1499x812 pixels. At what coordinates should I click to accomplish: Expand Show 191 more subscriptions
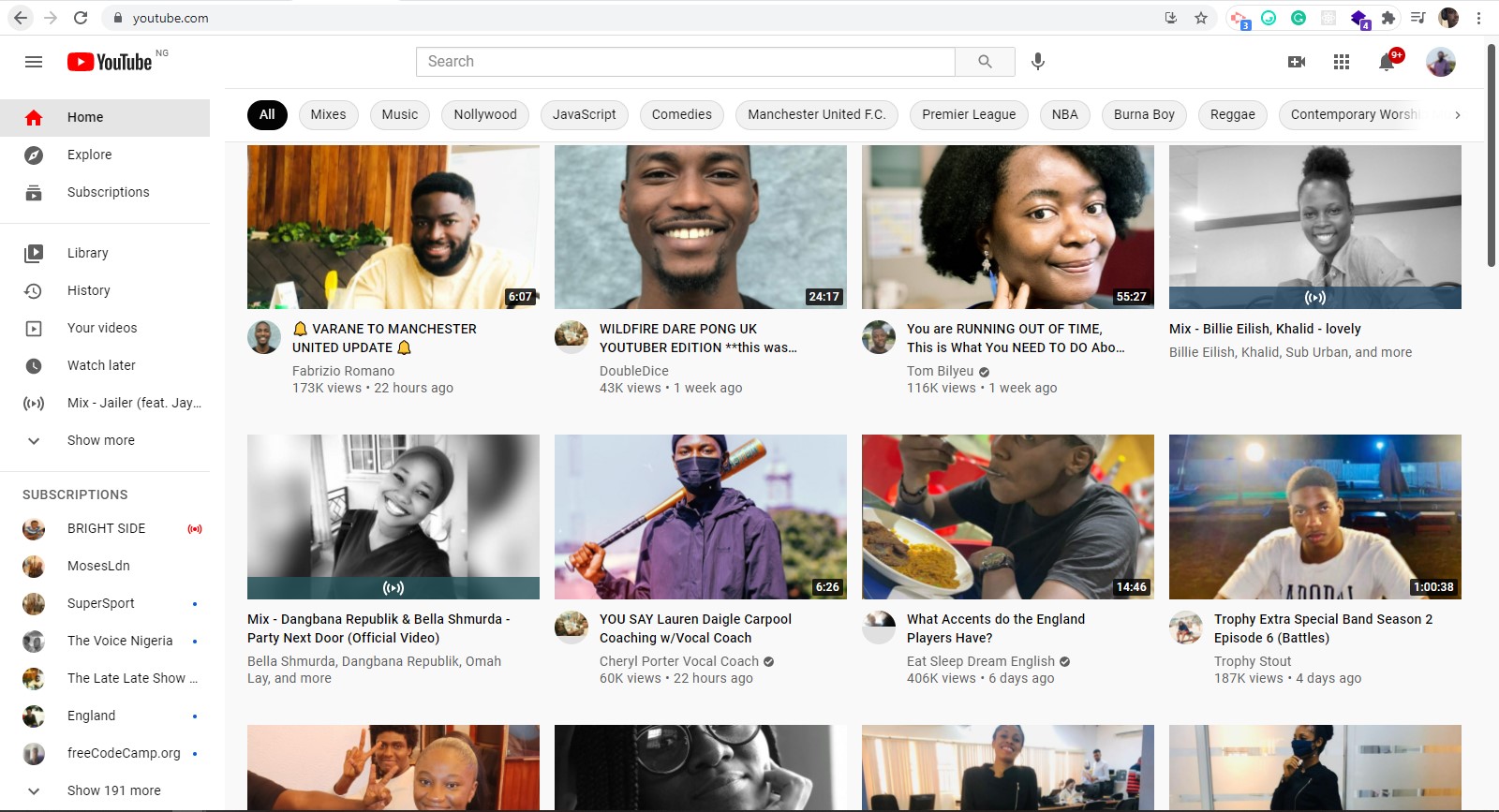(x=105, y=790)
